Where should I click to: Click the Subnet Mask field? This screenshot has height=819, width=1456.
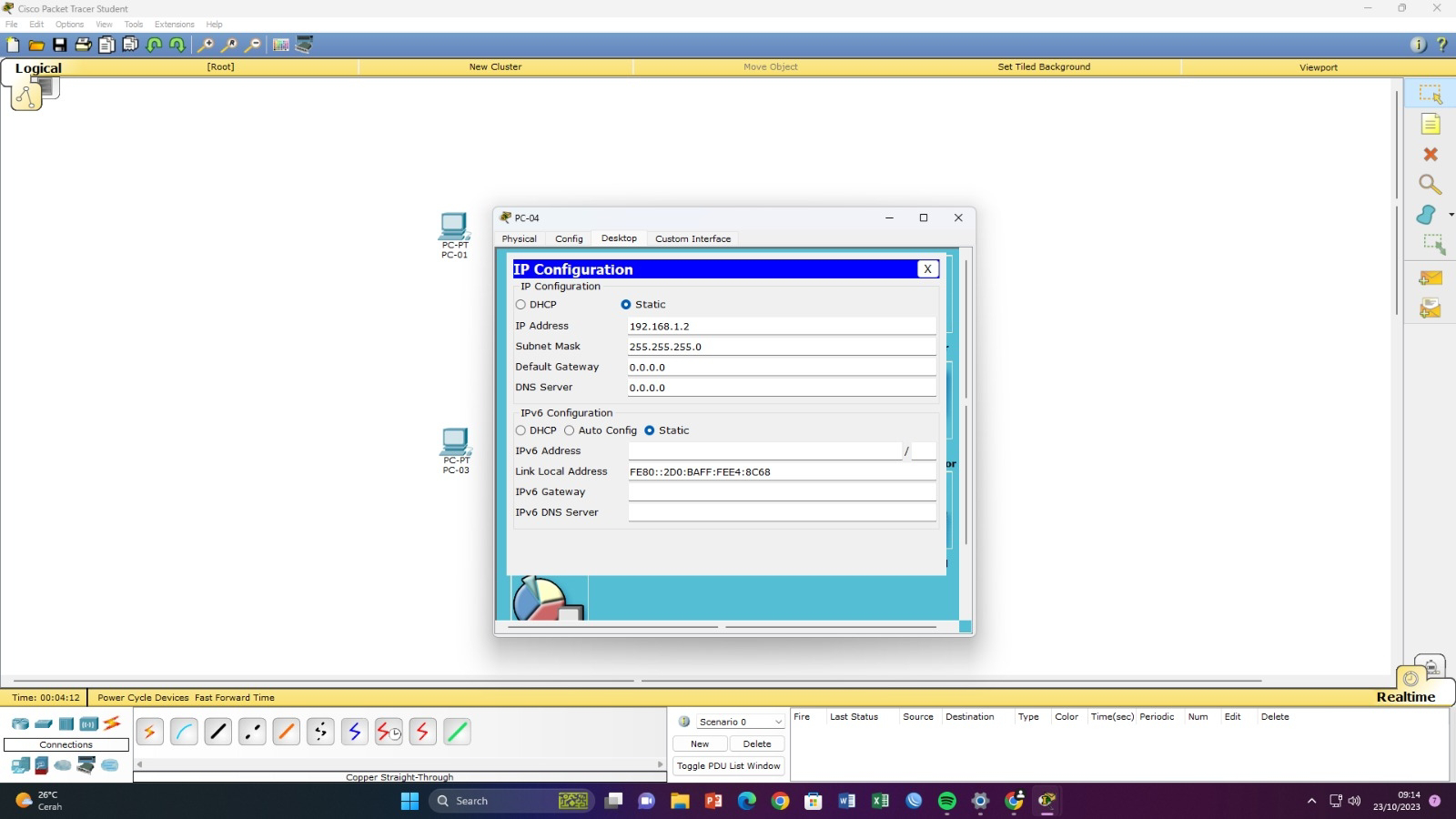[x=782, y=347]
